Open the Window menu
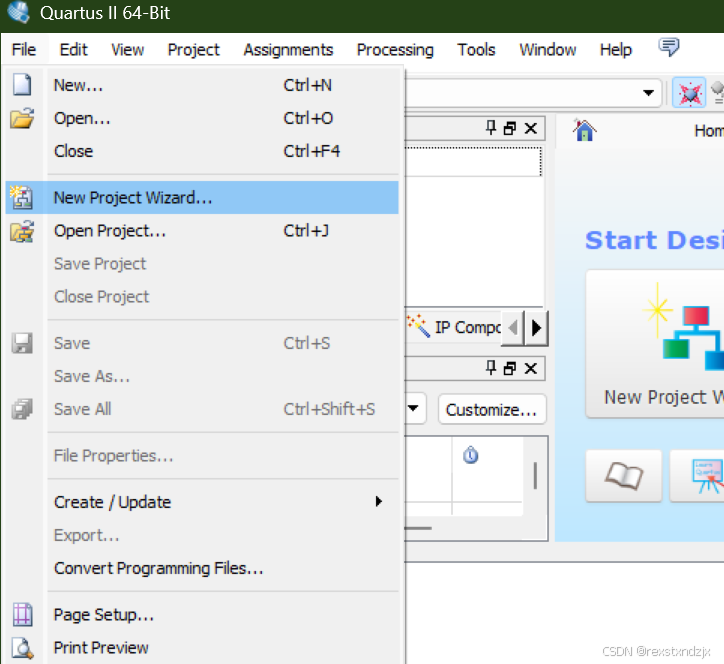Image resolution: width=724 pixels, height=664 pixels. click(548, 49)
